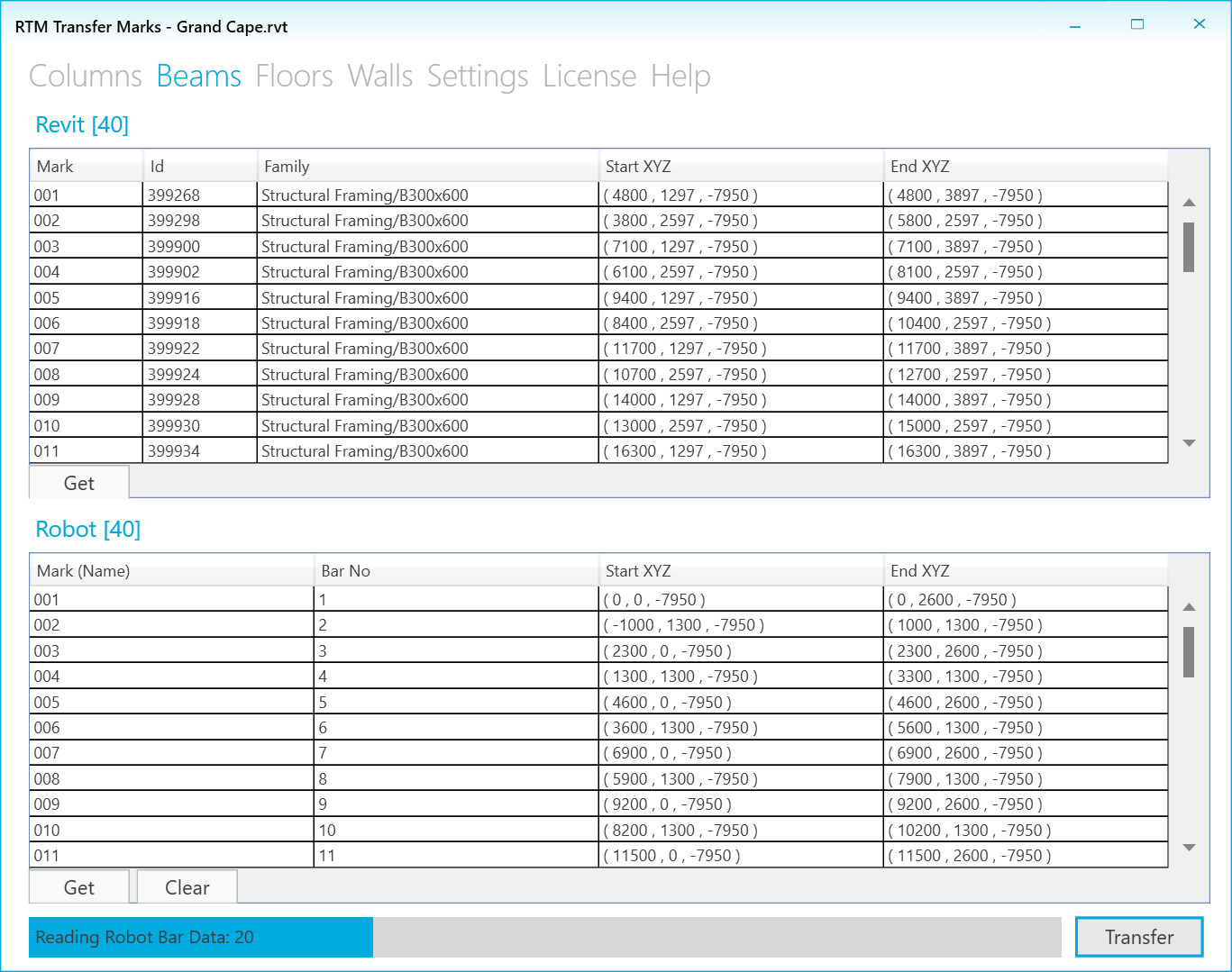This screenshot has height=972, width=1232.
Task: Click Robot End XYZ ( 2300 , 2600 , -7950 )
Action: (1026, 651)
